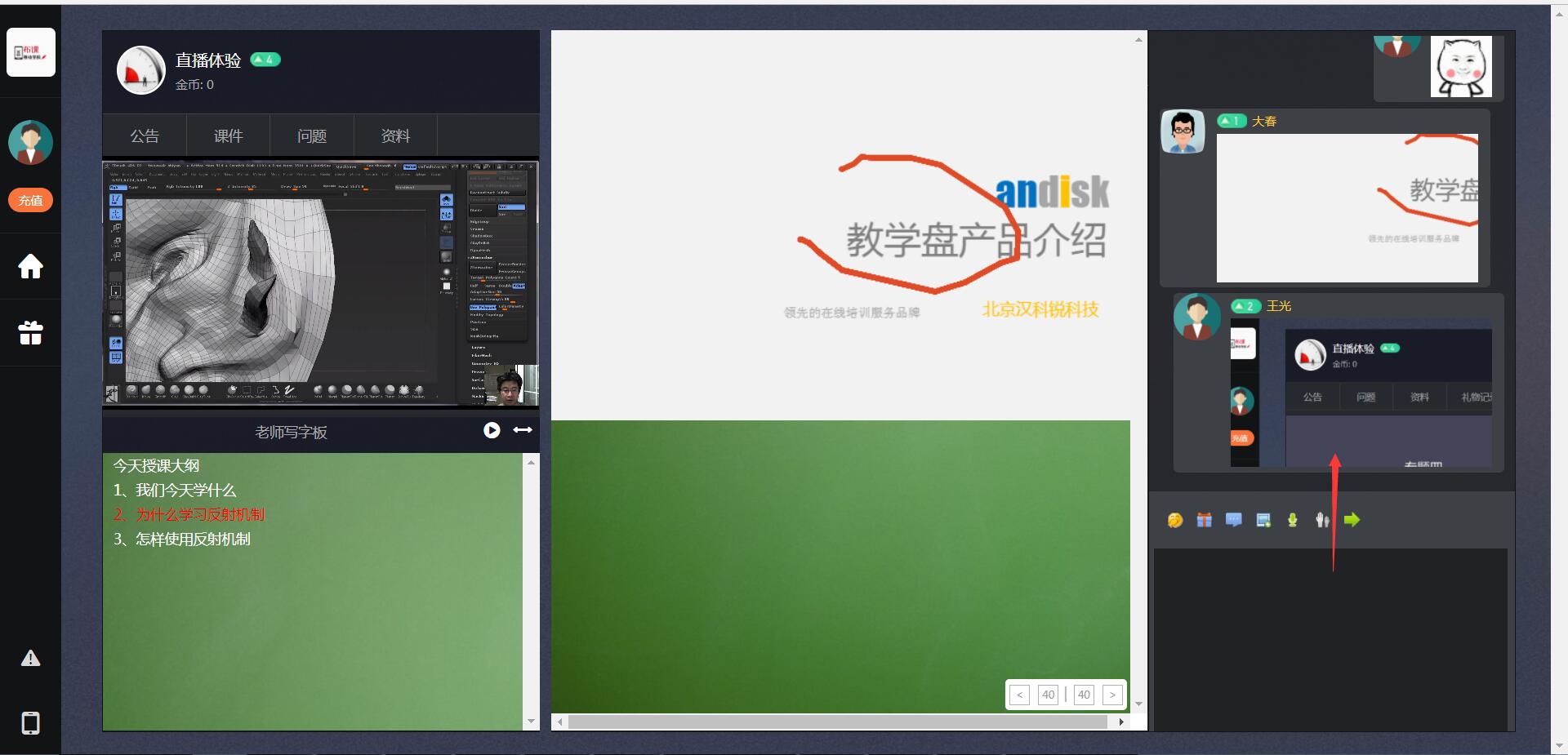Screen dimensions: 1568x755
Task: Click the screenshot/image share icon
Action: click(1263, 520)
